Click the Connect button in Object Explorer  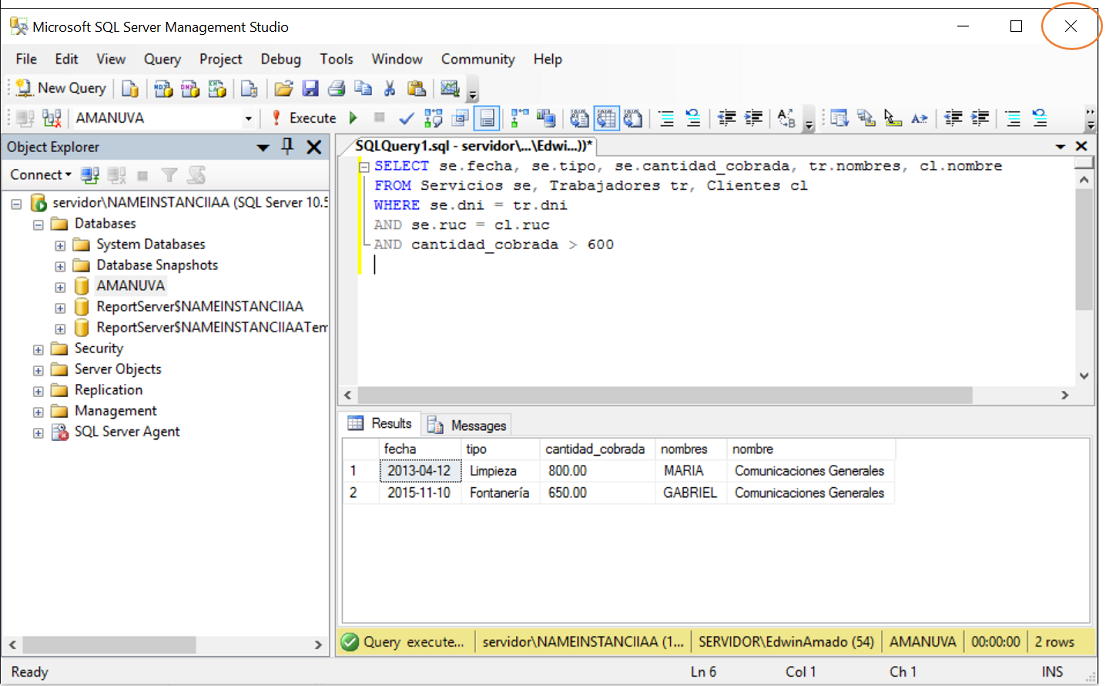tap(35, 175)
